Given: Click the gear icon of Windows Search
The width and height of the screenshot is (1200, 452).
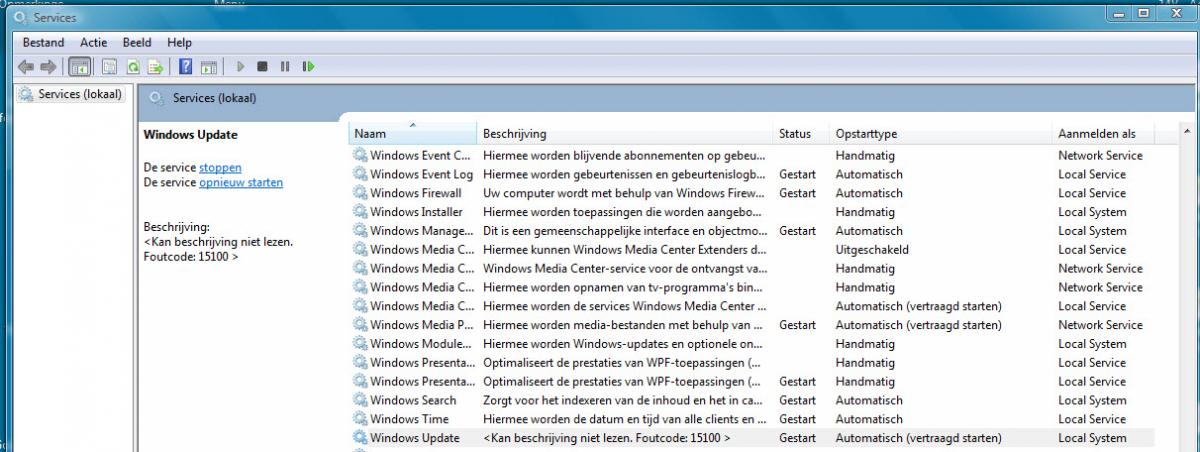Looking at the screenshot, I should 360,400.
